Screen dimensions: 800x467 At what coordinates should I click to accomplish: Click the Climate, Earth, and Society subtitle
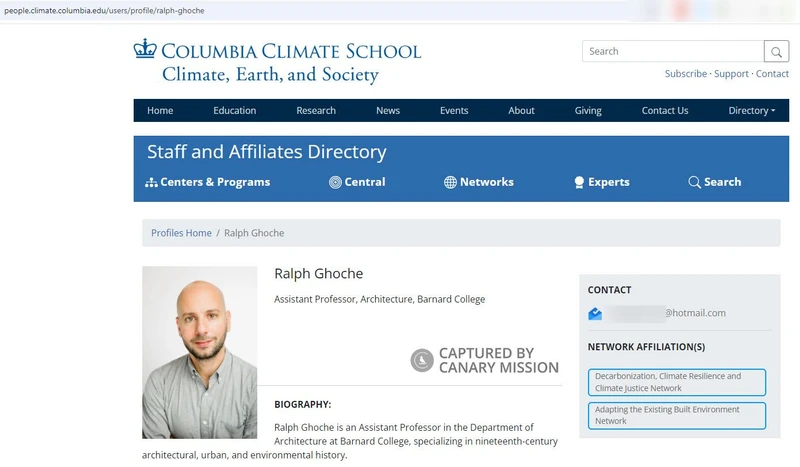pyautogui.click(x=270, y=75)
